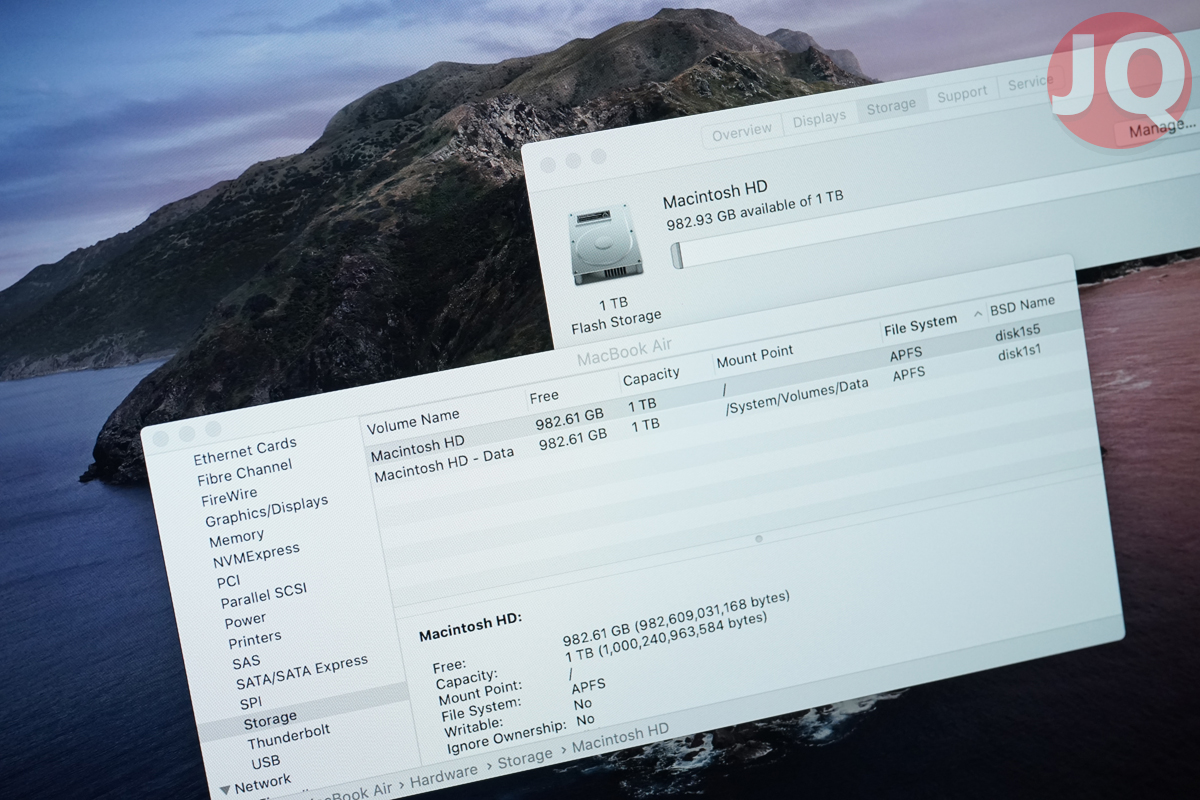Choose FireWire from the hardware list
Screen dimensions: 1200x800
point(229,496)
